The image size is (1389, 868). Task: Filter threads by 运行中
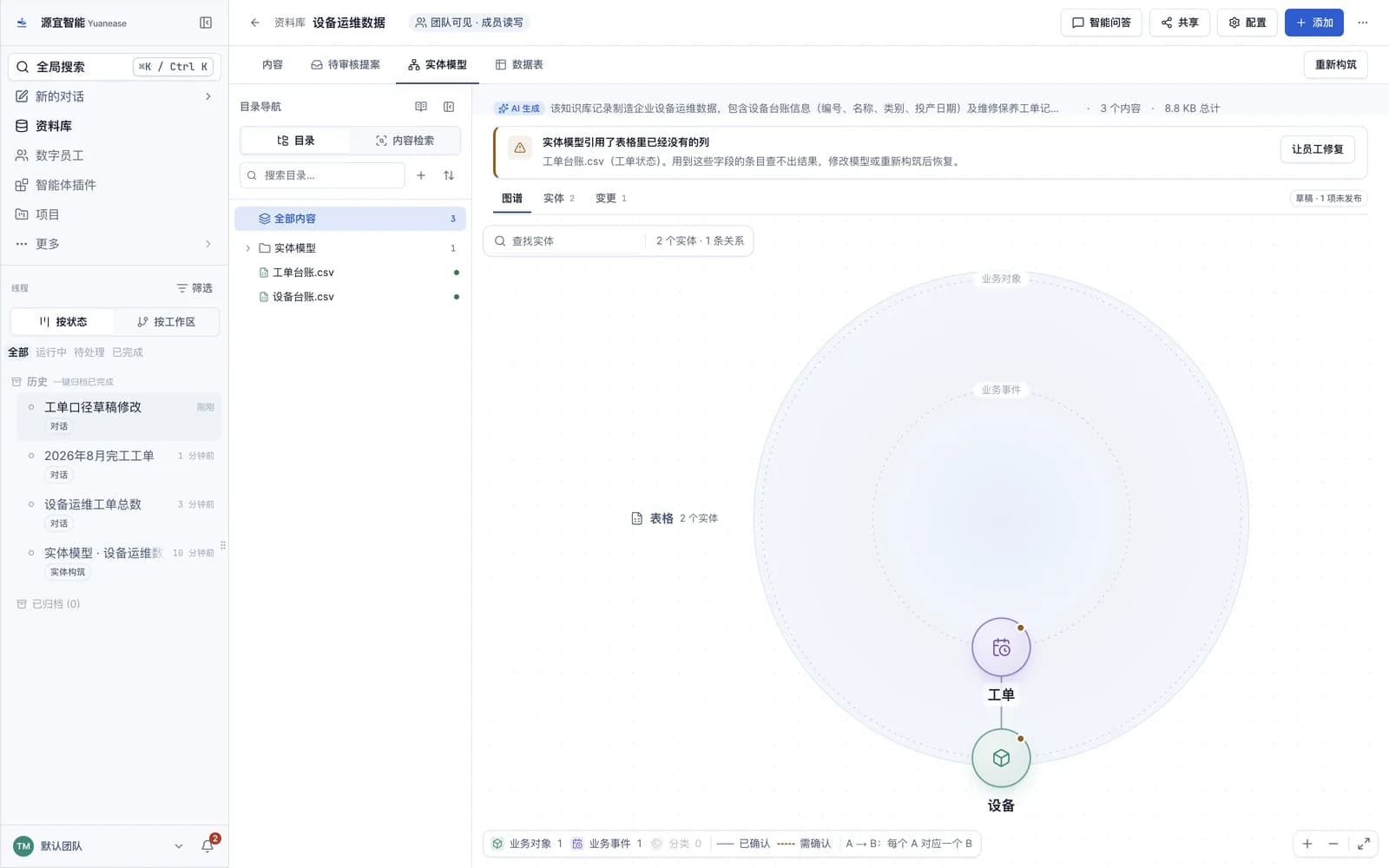tap(51, 352)
